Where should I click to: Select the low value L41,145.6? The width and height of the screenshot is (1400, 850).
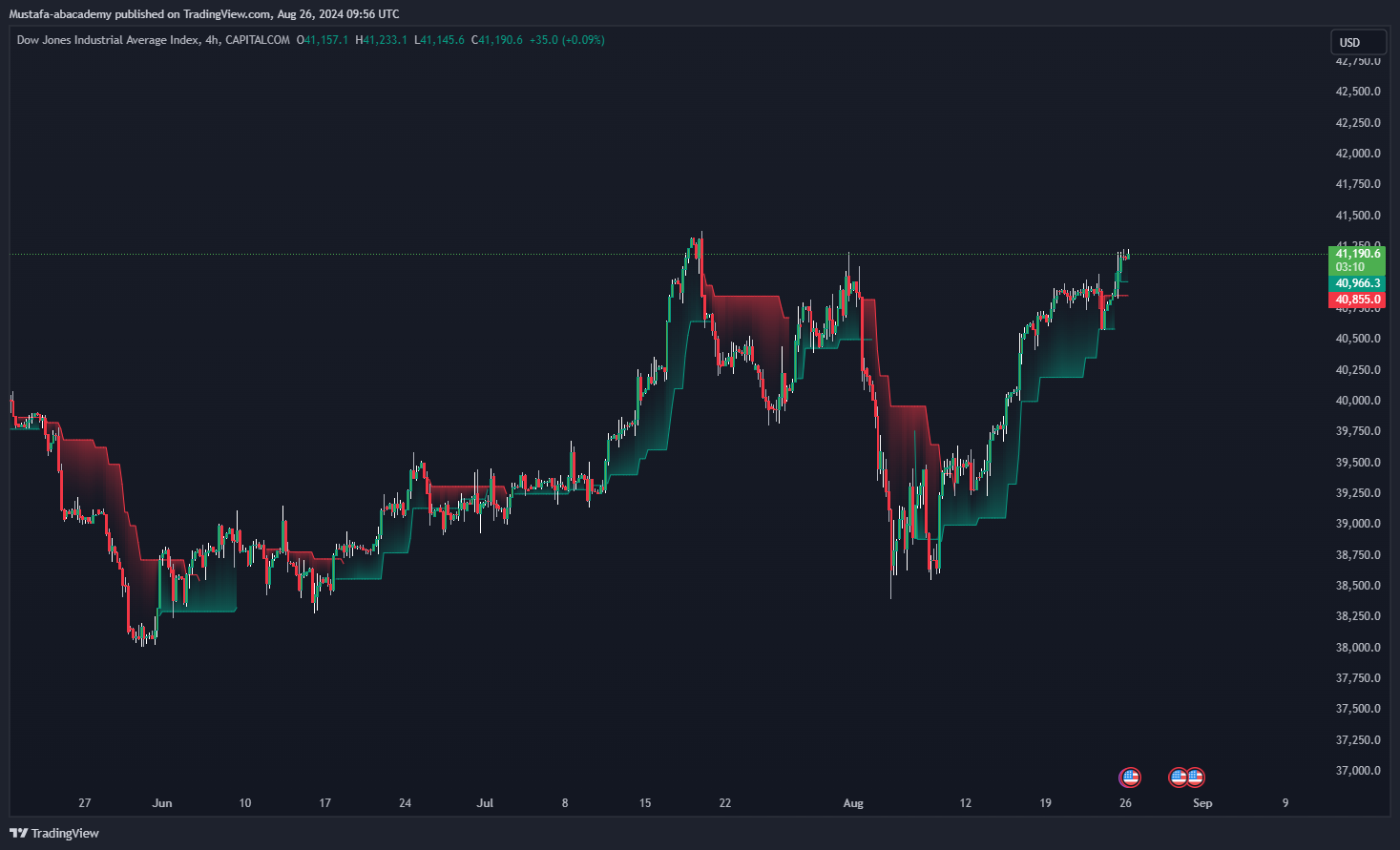439,40
